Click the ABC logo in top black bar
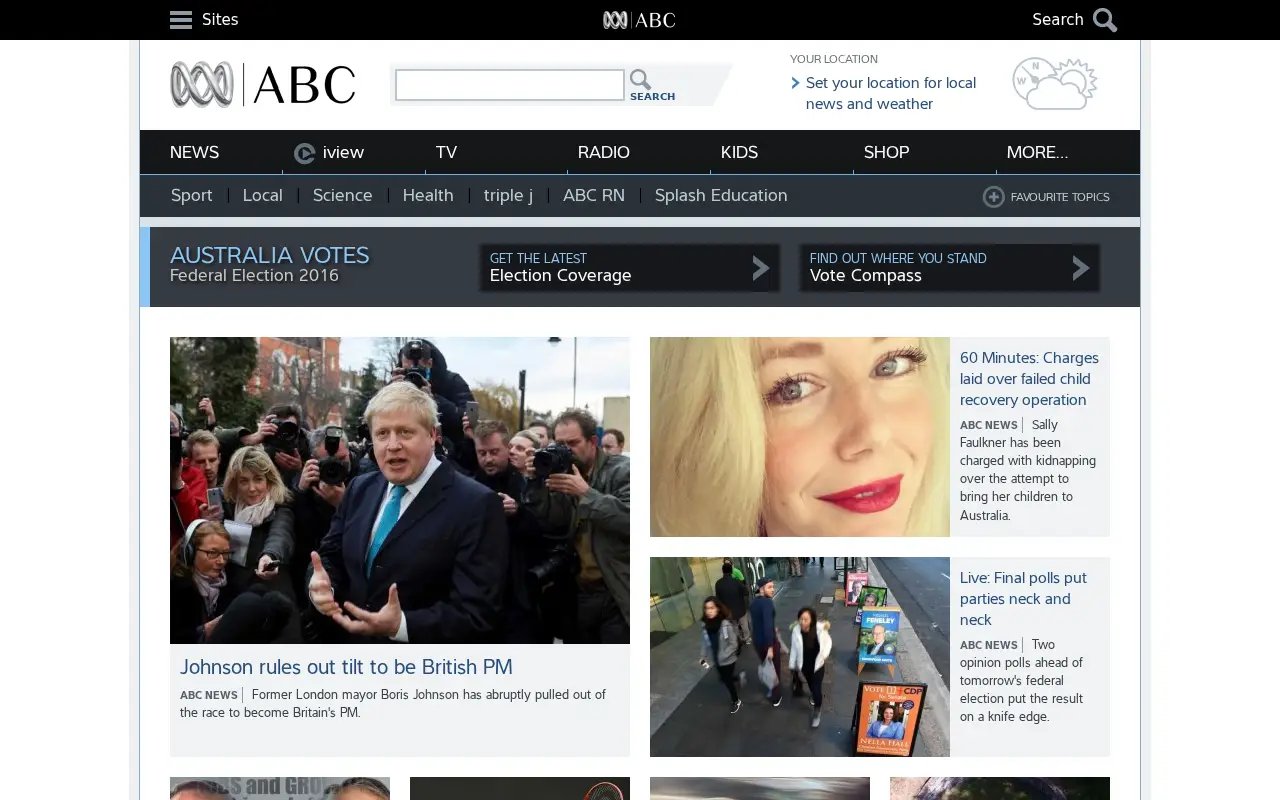Viewport: 1280px width, 800px height. (x=639, y=20)
